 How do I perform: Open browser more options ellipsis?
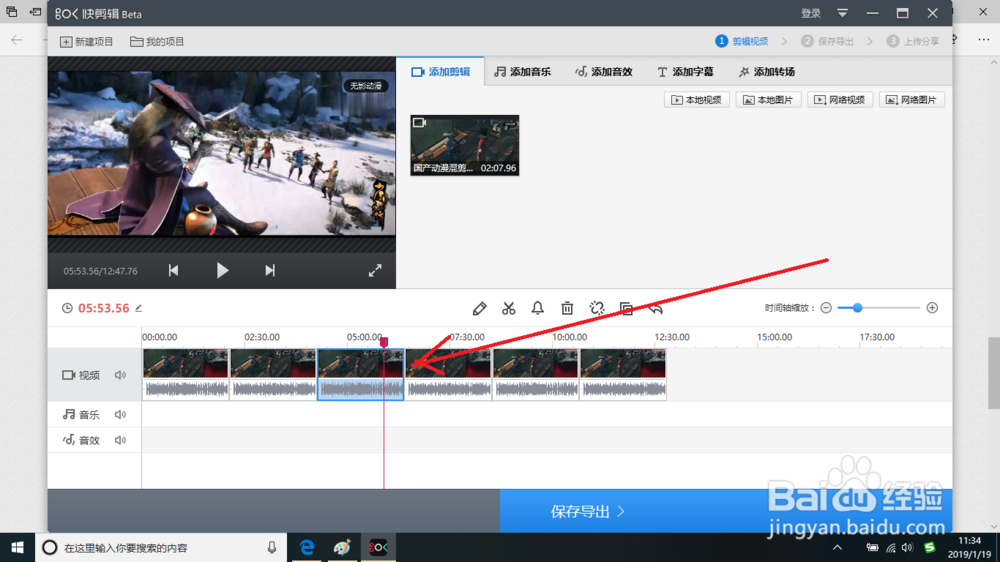point(983,40)
